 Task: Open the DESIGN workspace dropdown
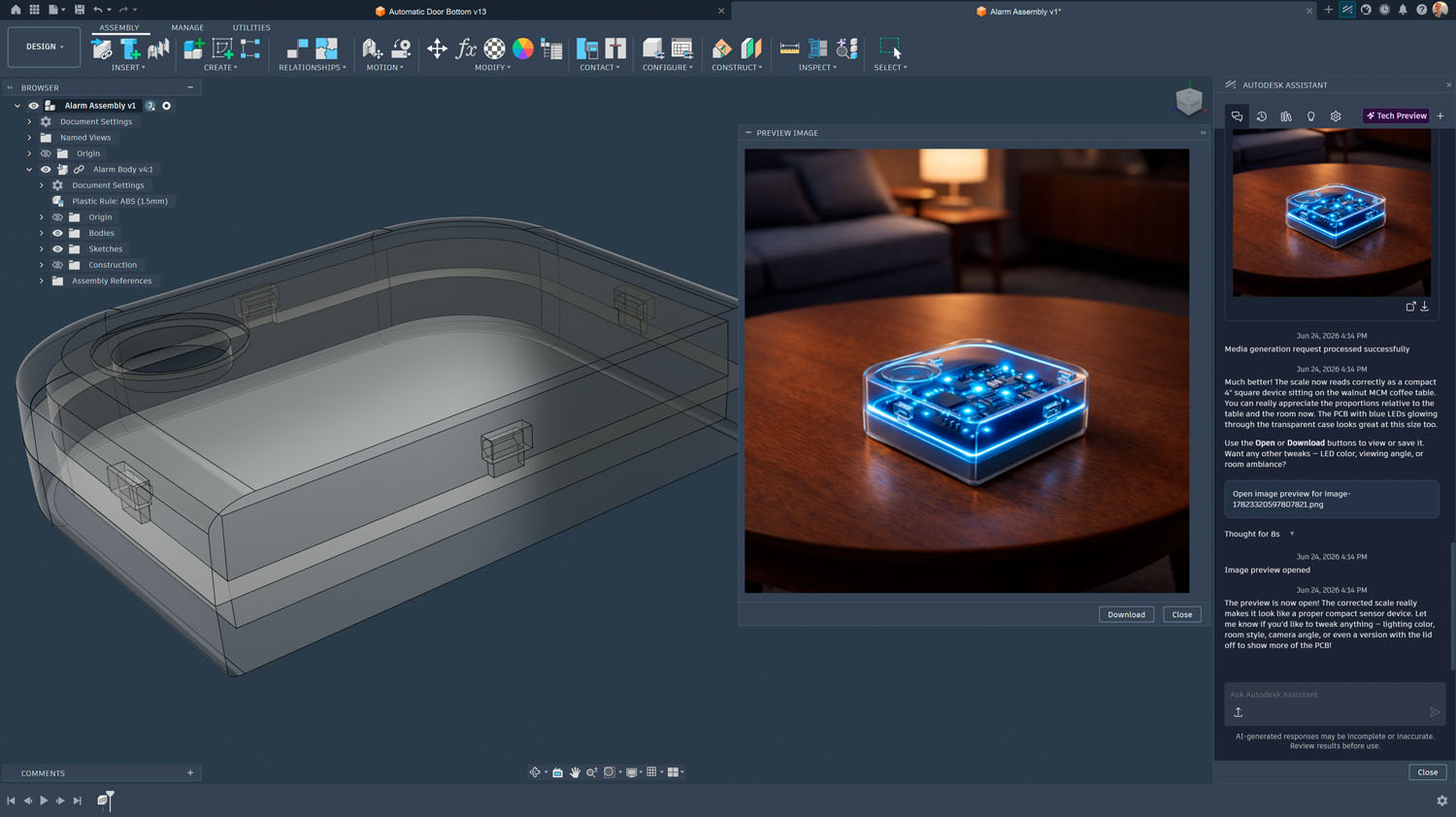coord(44,47)
